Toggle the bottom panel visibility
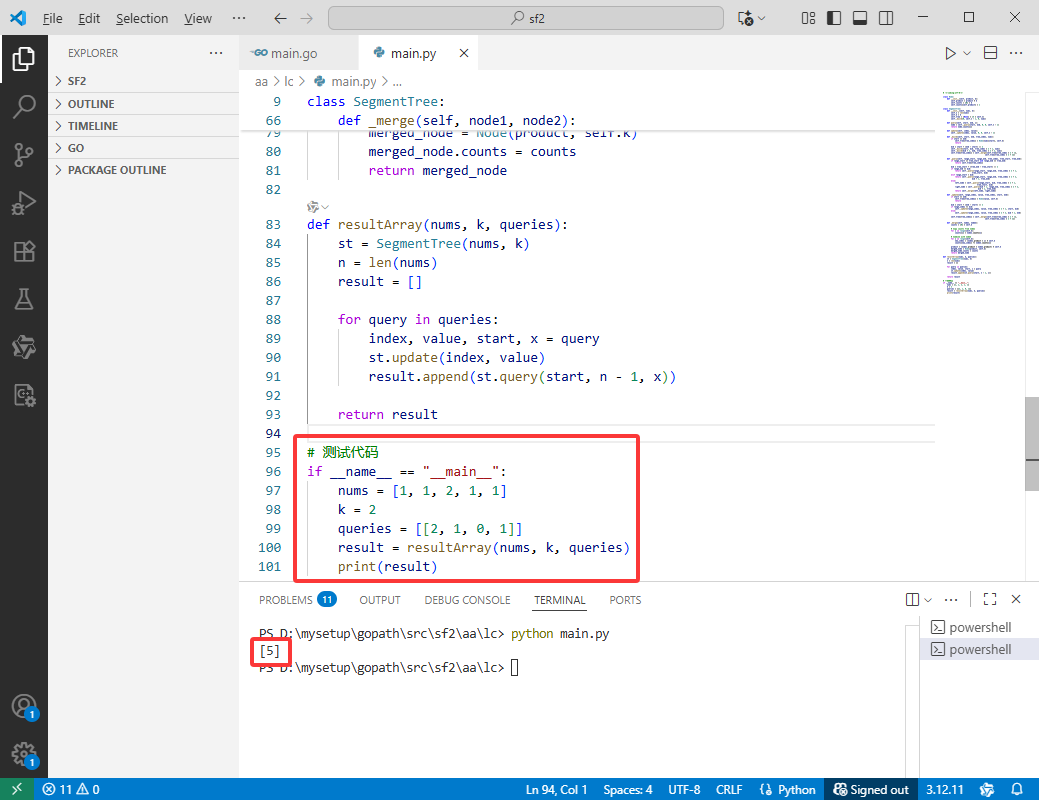The image size is (1039, 800). pyautogui.click(x=860, y=19)
